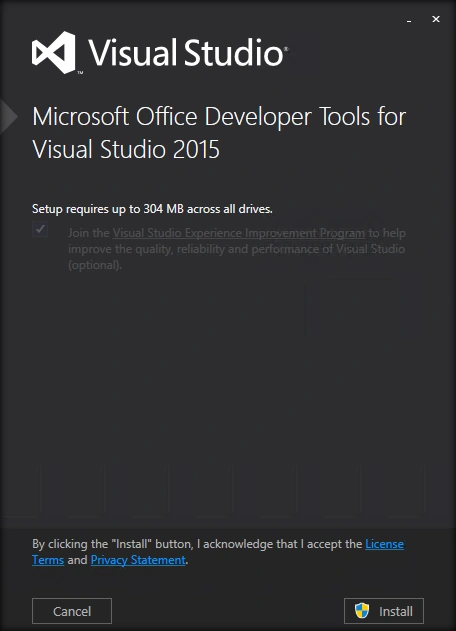
Task: Click the Cancel button
Action: (x=72, y=611)
